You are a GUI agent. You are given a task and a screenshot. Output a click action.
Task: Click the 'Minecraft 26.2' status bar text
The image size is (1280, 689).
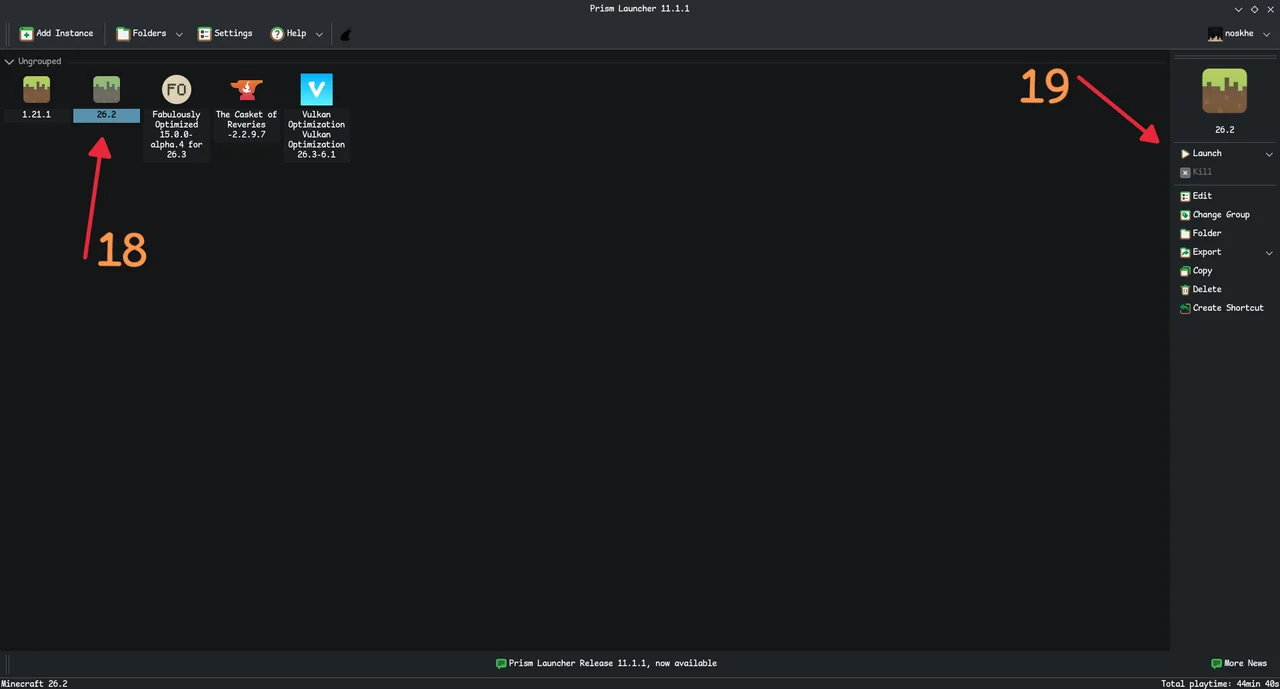tap(34, 684)
